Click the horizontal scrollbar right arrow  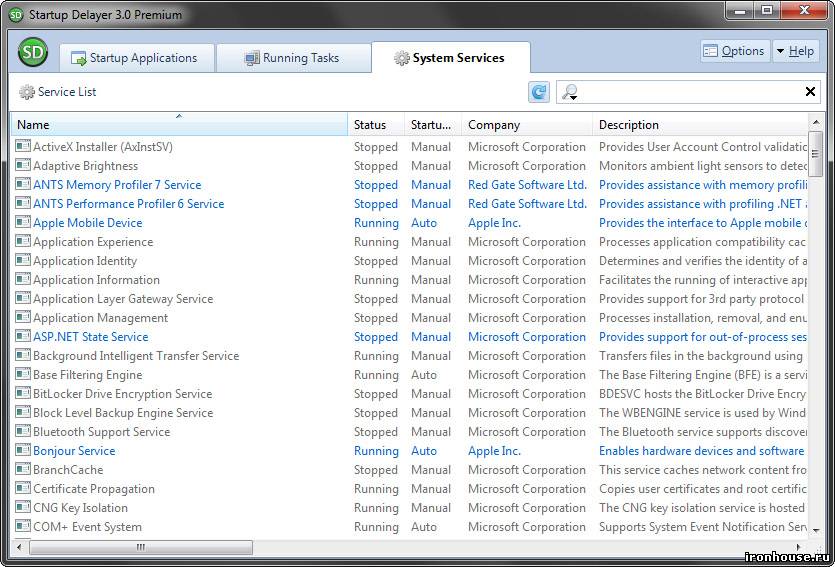point(798,547)
